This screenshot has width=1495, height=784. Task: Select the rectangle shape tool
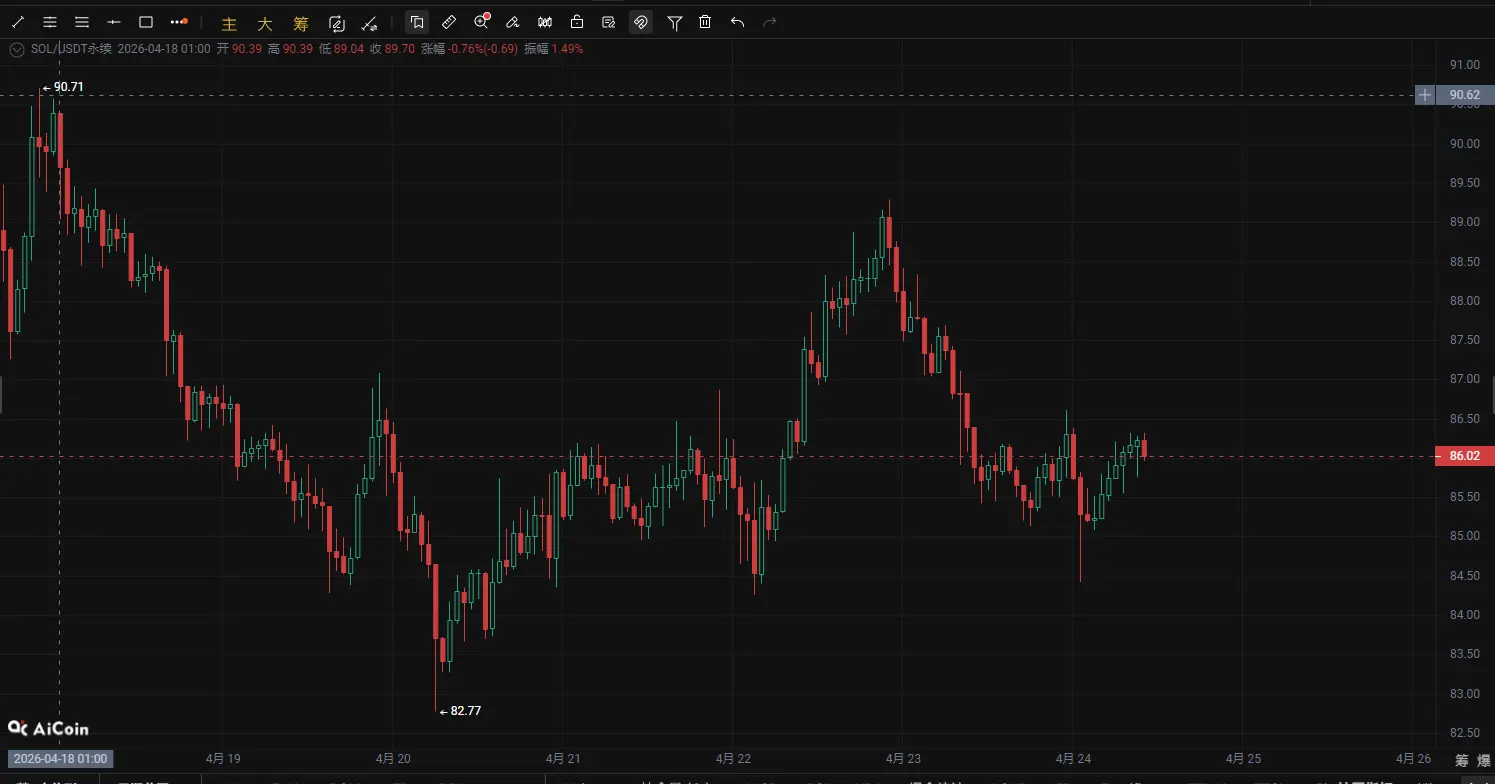(146, 22)
